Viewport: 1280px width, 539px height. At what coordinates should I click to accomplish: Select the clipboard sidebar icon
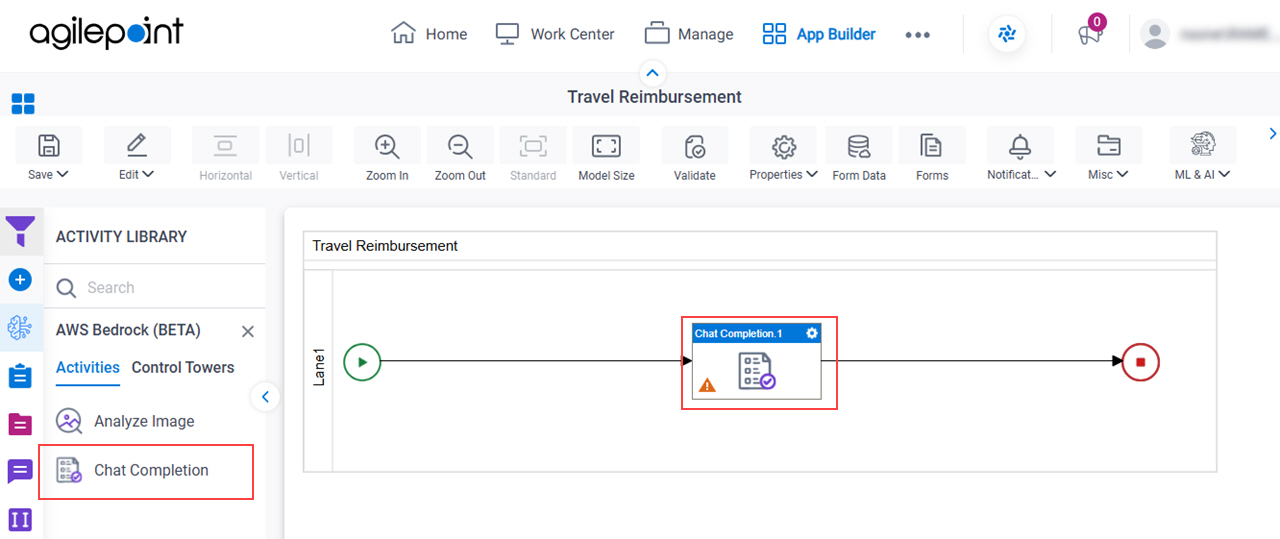(x=20, y=376)
